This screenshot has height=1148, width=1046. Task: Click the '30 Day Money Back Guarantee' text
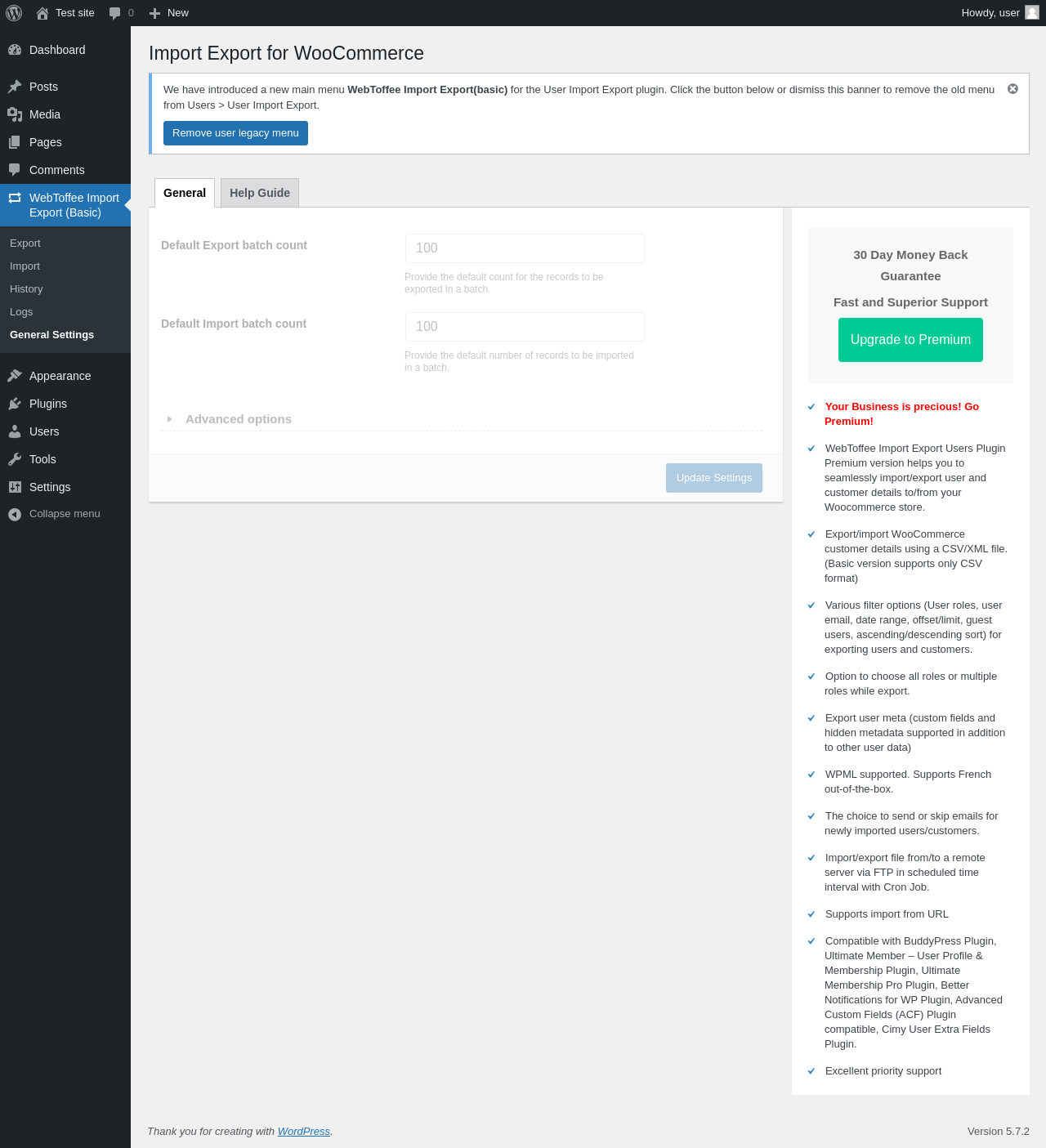pyautogui.click(x=910, y=266)
